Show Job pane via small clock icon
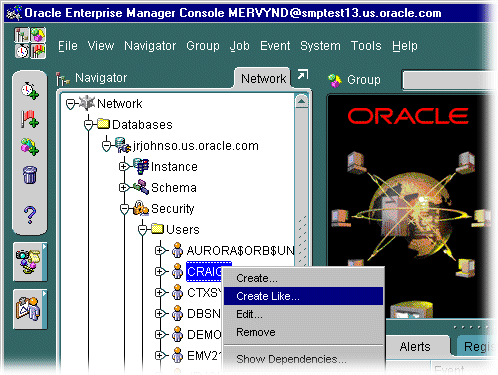This screenshot has height=375, width=498. [22, 51]
